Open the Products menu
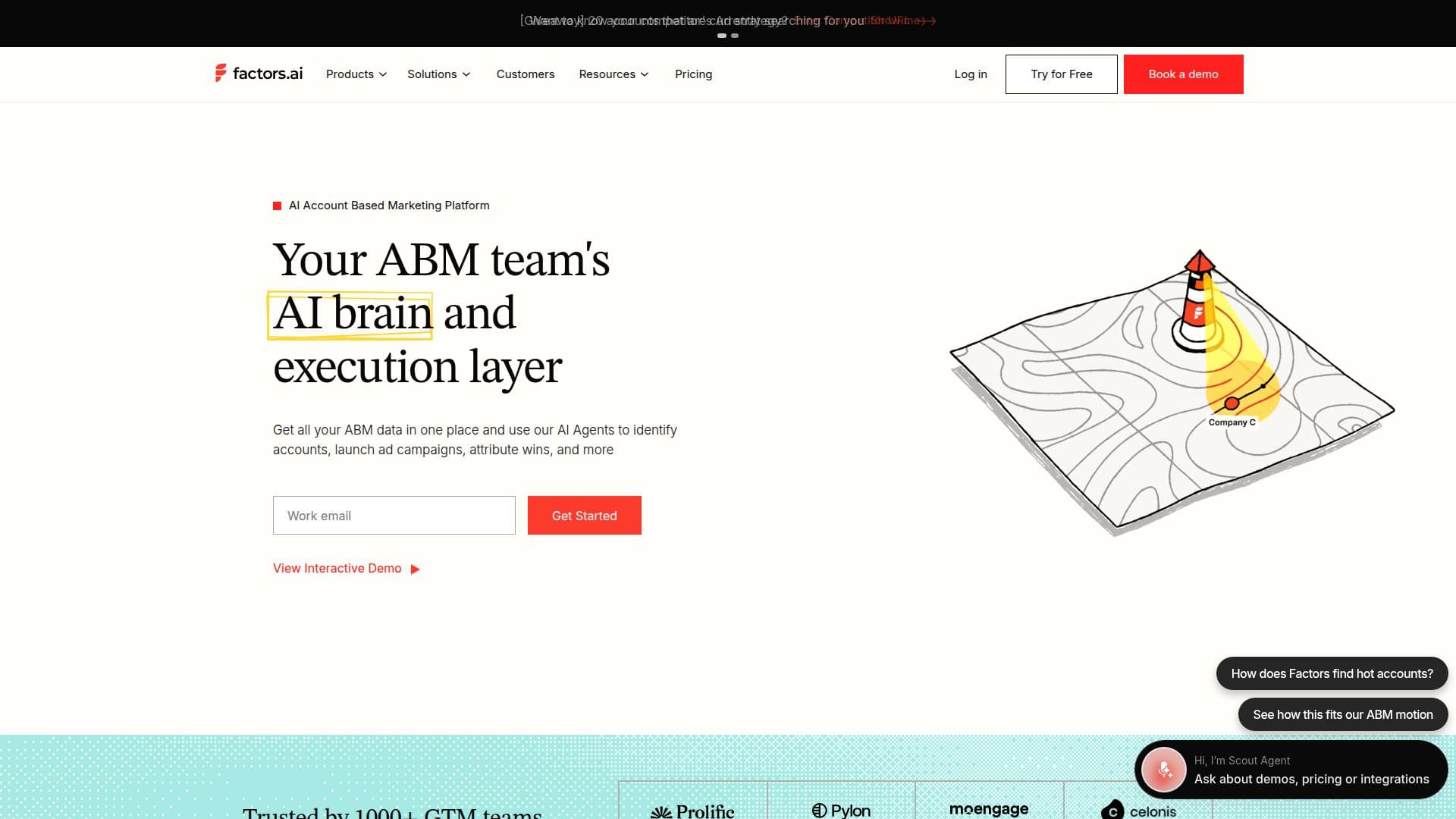The height and width of the screenshot is (819, 1456). (356, 74)
